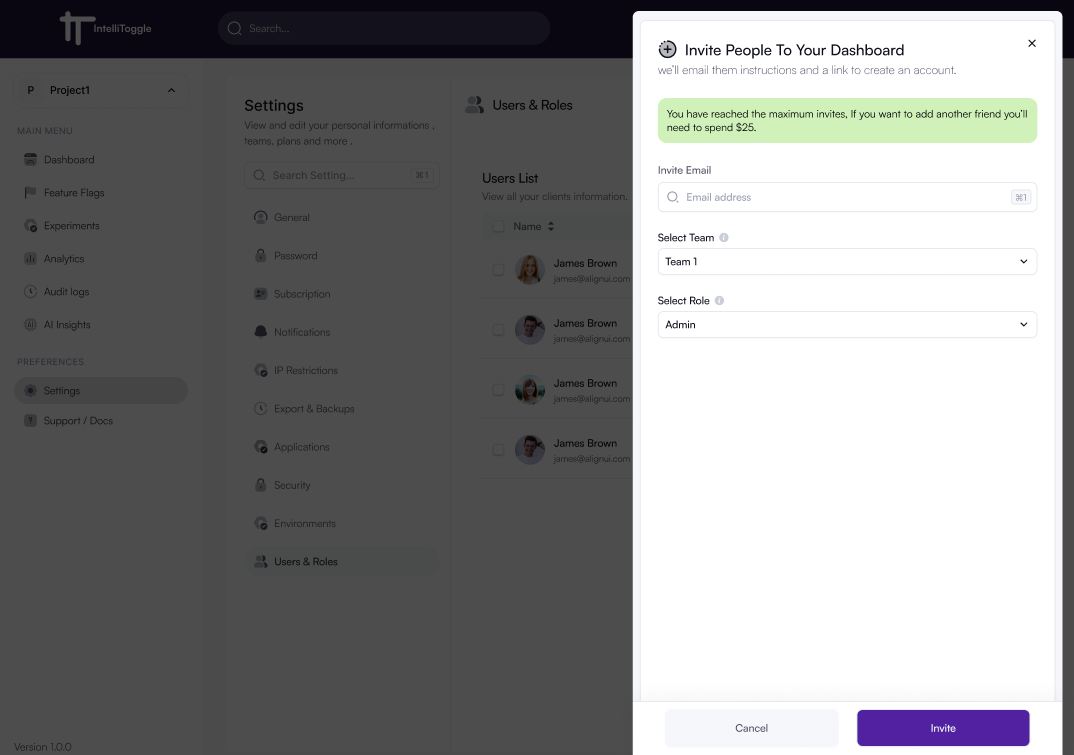Open the Select Role dropdown showing Admin
Image resolution: width=1074 pixels, height=755 pixels.
click(847, 324)
